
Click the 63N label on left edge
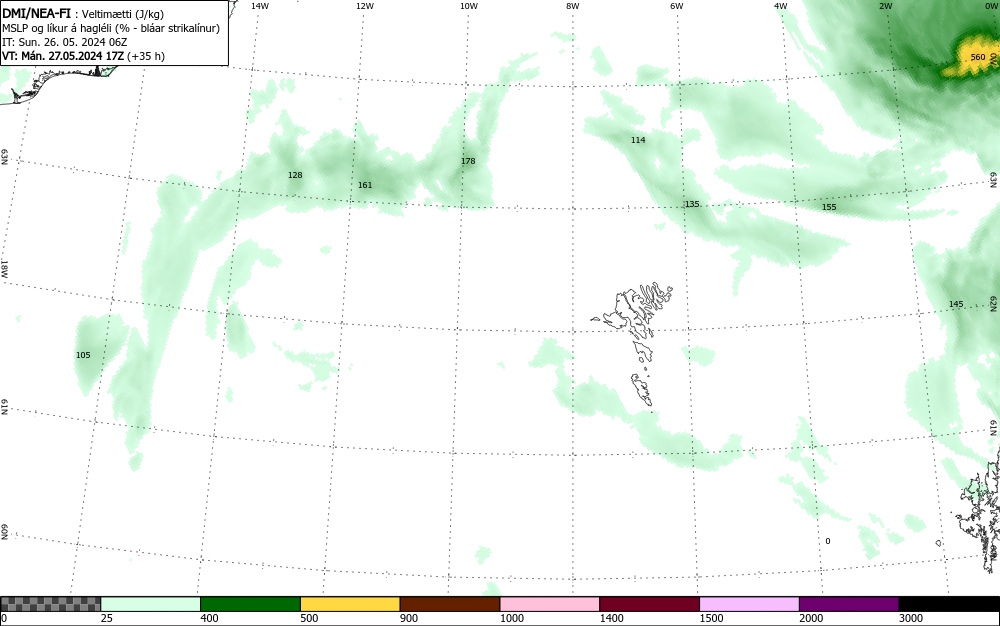4,157
